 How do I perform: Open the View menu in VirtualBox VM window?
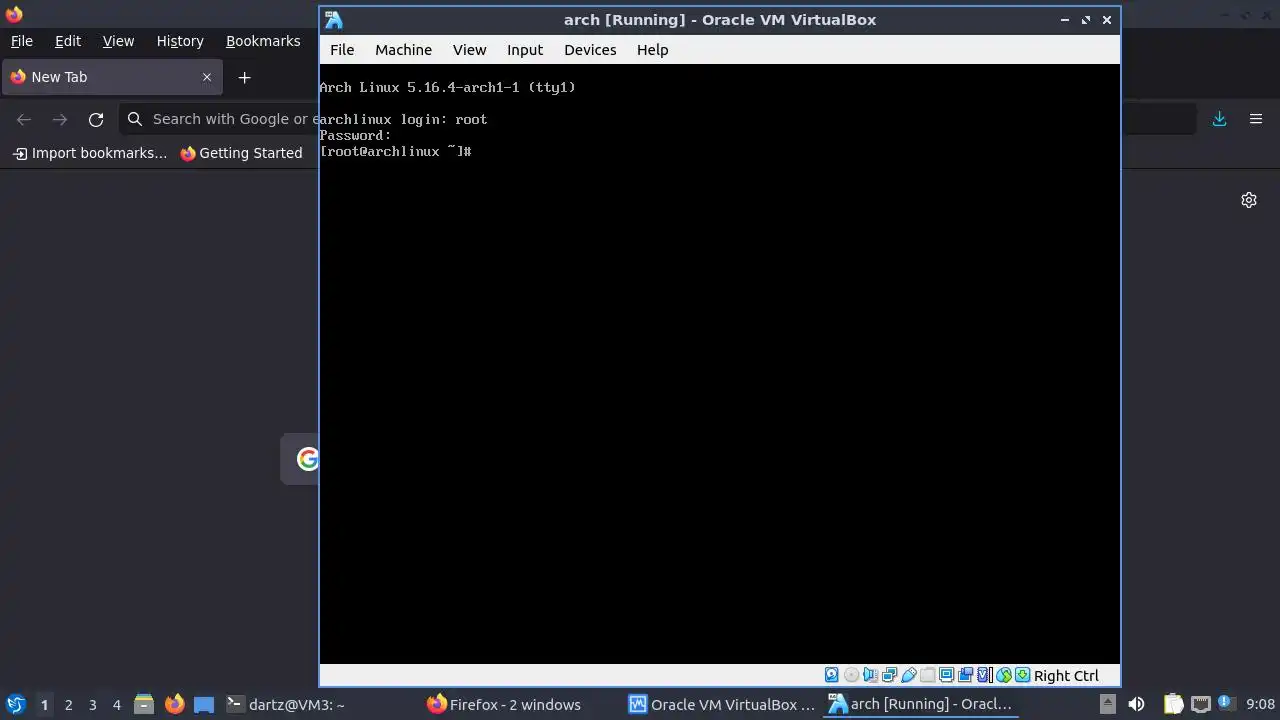[x=469, y=50]
